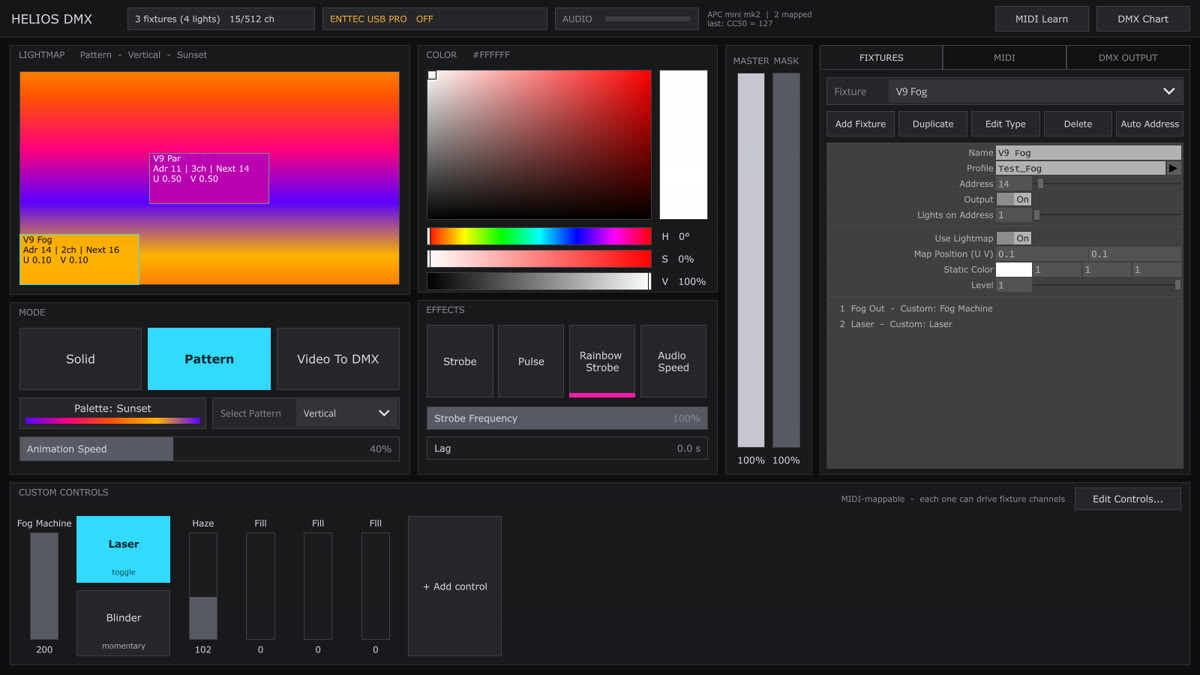Click Add Fixture
Screen dimensions: 1200x675
[x=860, y=124]
